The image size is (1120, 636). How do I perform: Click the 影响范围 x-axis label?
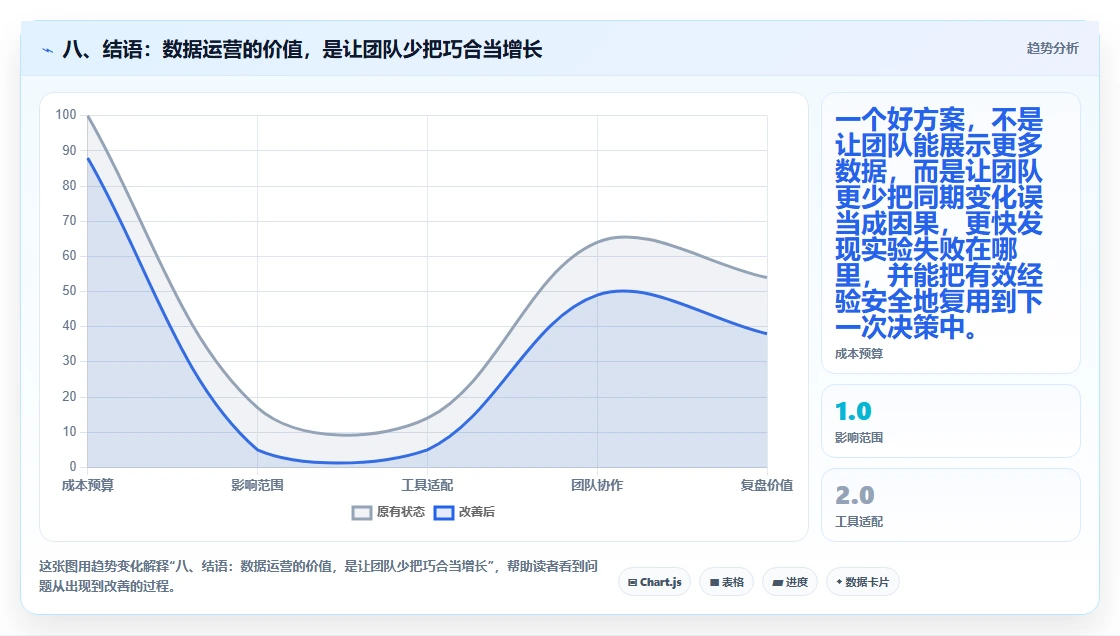(257, 485)
